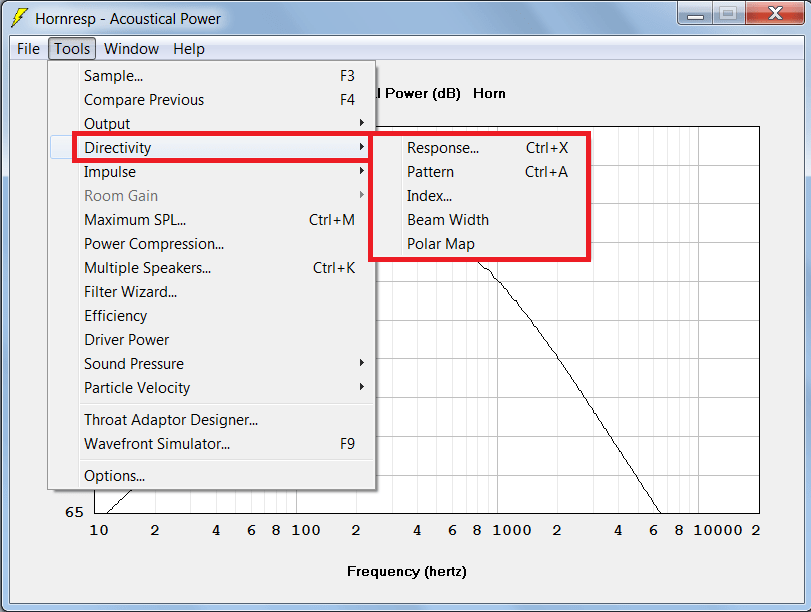Select Efficiency from Tools menu
The width and height of the screenshot is (811, 612).
pyautogui.click(x=212, y=316)
